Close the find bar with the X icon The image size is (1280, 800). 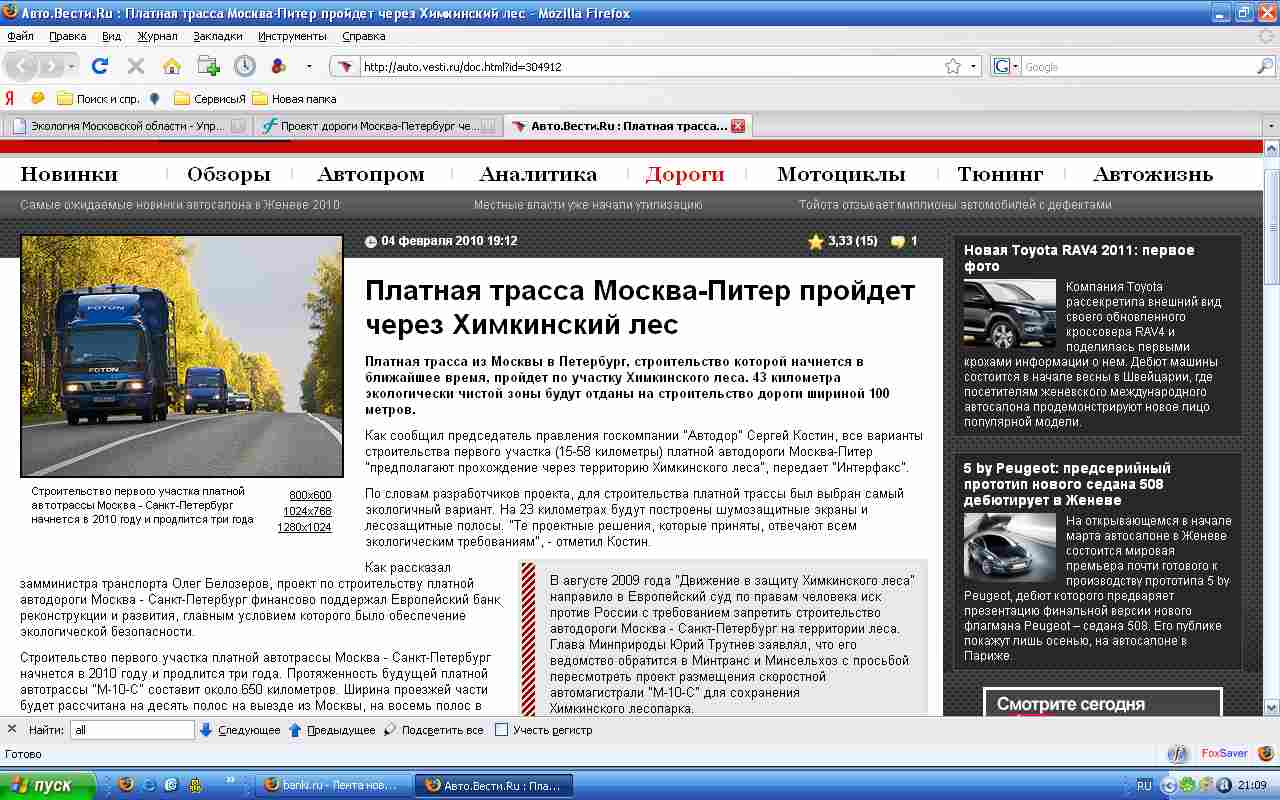click(12, 729)
